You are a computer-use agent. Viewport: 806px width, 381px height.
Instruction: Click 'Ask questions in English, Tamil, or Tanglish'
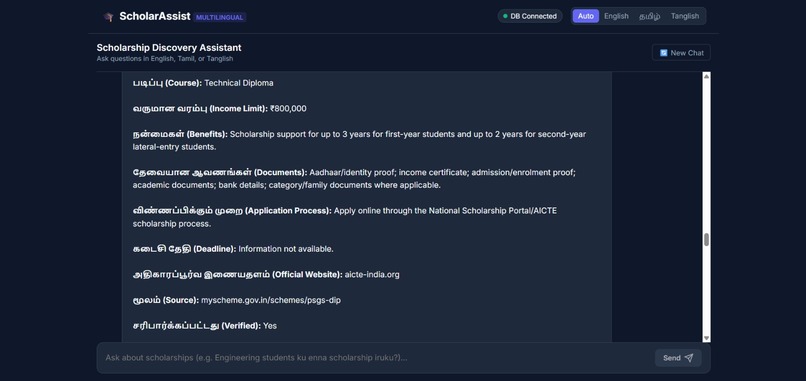164,59
